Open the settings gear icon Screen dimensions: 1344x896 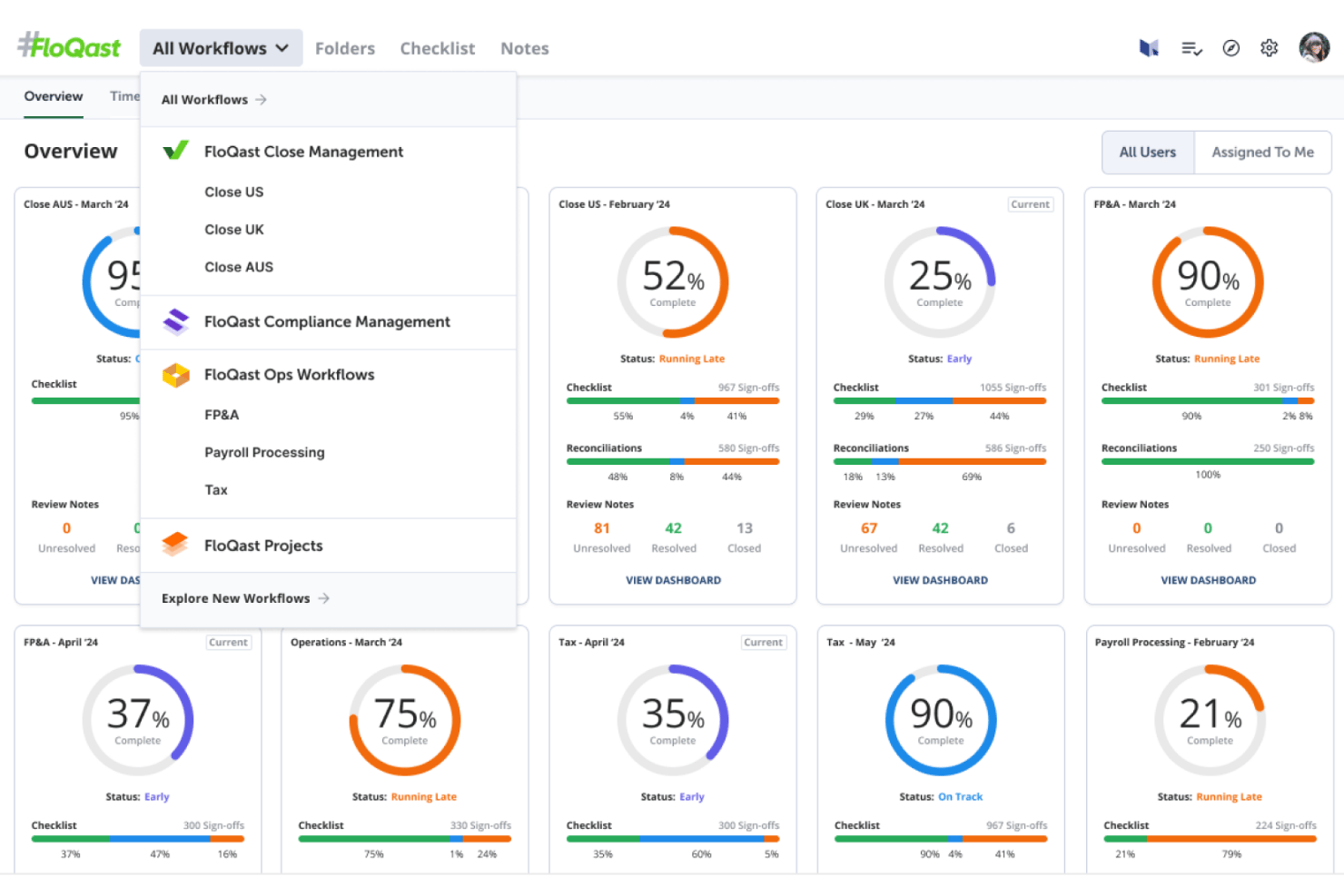point(1270,48)
